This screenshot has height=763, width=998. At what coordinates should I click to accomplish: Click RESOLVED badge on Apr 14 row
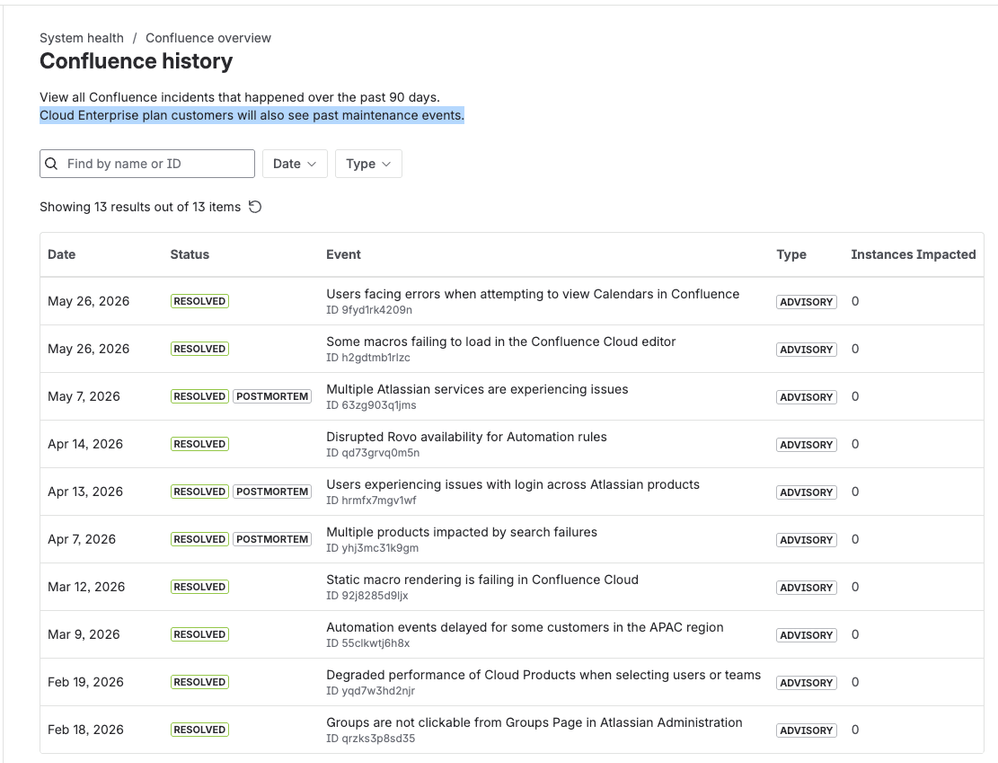[200, 444]
